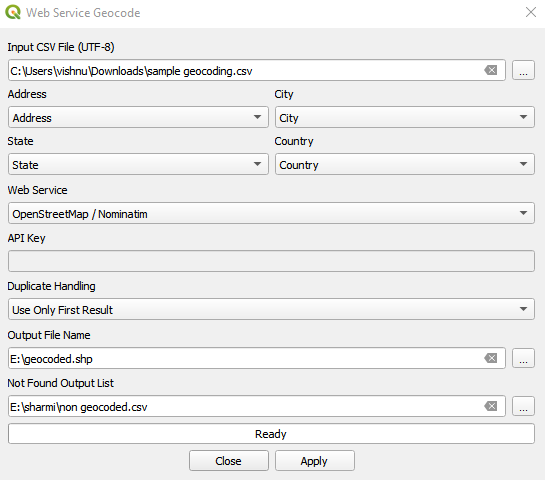
Task: Browse for the output shapefile location
Action: click(523, 358)
